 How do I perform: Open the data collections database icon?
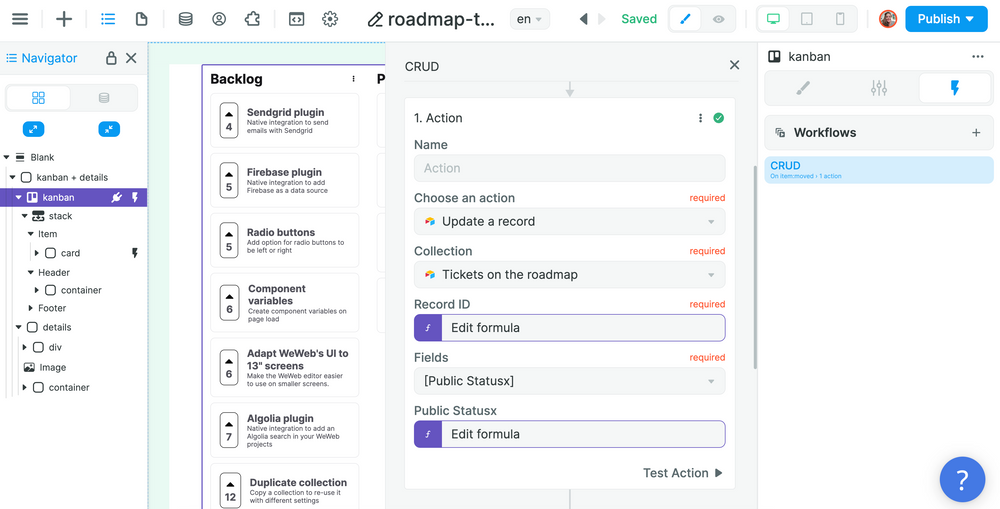[x=185, y=19]
